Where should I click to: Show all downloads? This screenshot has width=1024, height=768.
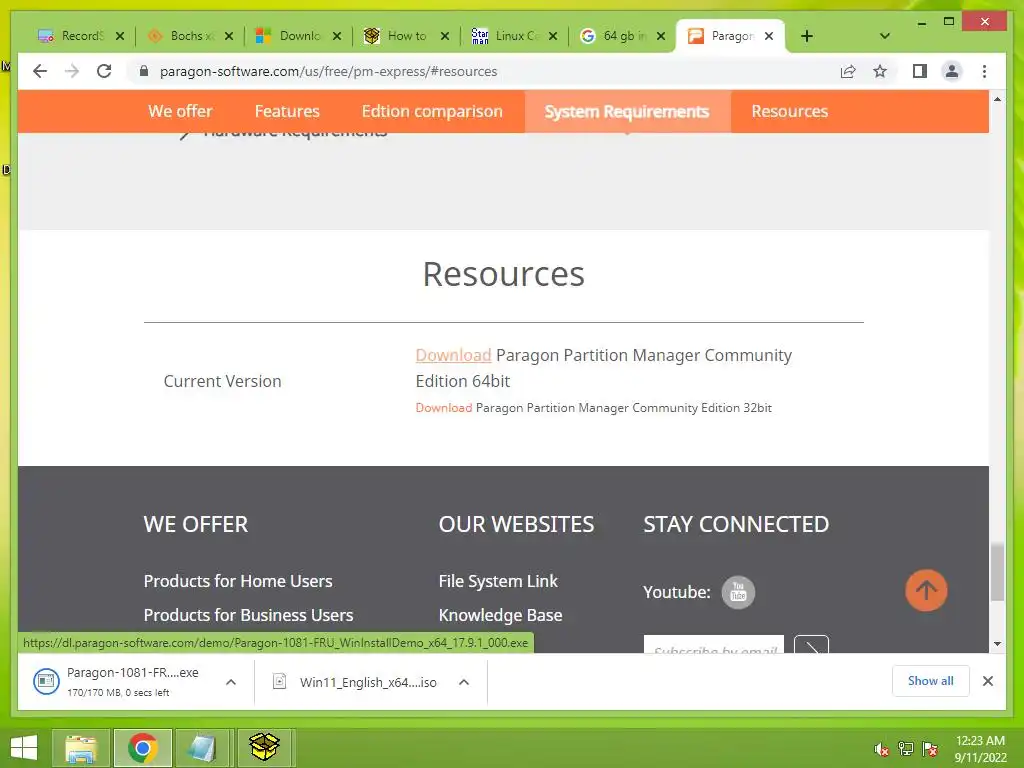pos(931,680)
